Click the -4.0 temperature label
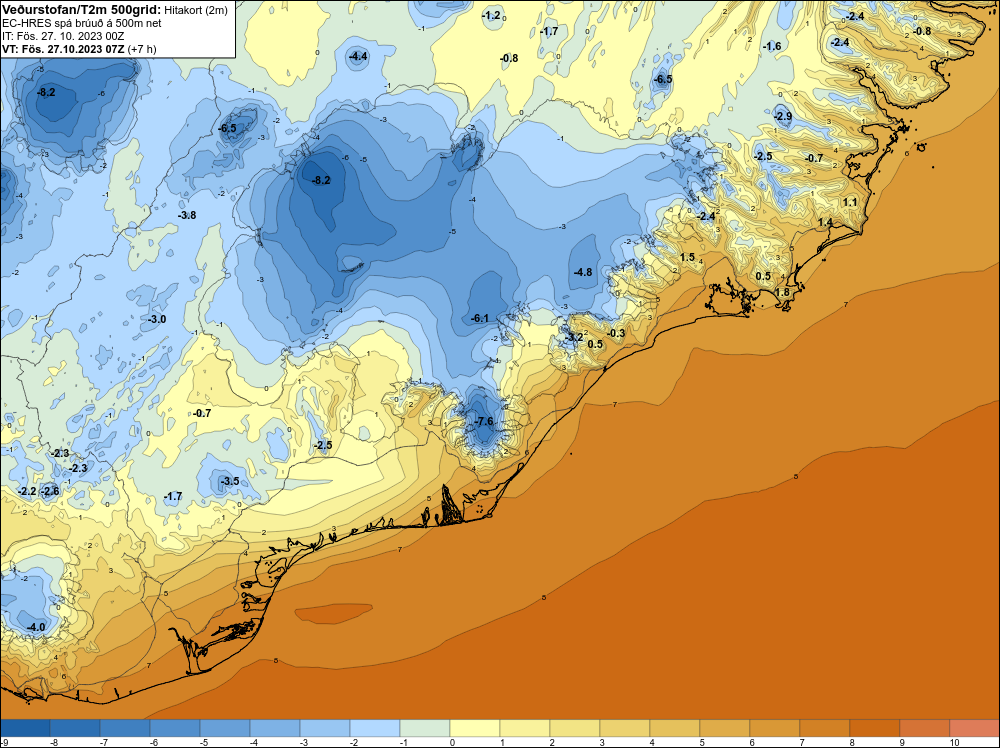The image size is (1000, 748). point(36,627)
